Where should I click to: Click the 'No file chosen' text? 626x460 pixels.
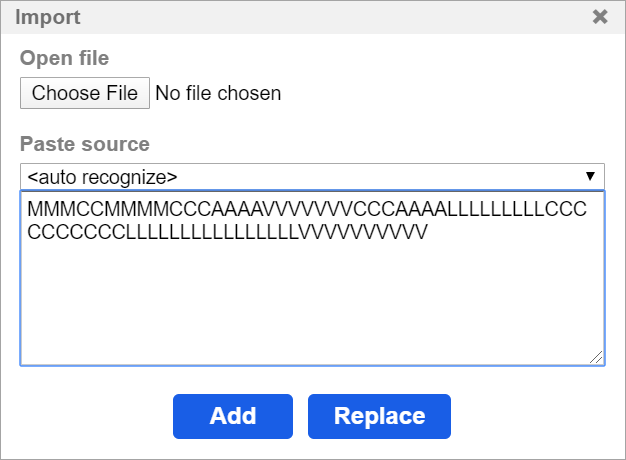(218, 94)
